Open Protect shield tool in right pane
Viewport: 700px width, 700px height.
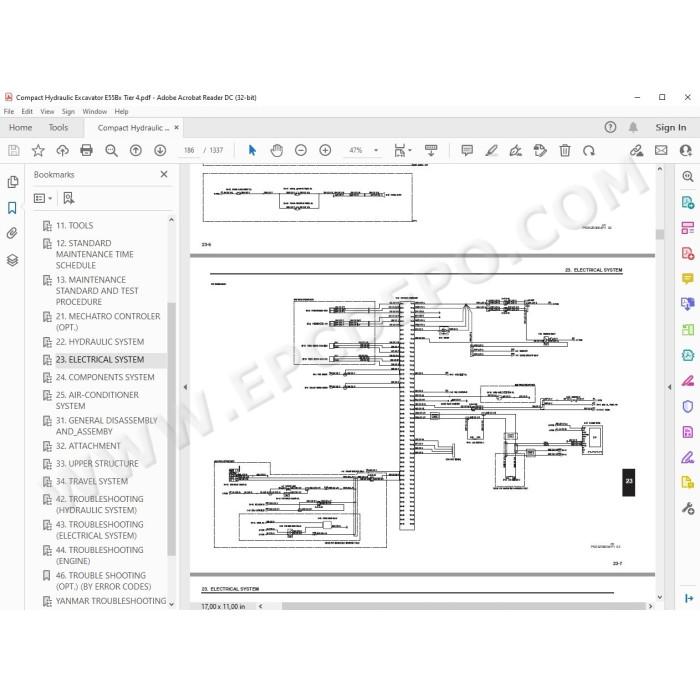click(688, 406)
